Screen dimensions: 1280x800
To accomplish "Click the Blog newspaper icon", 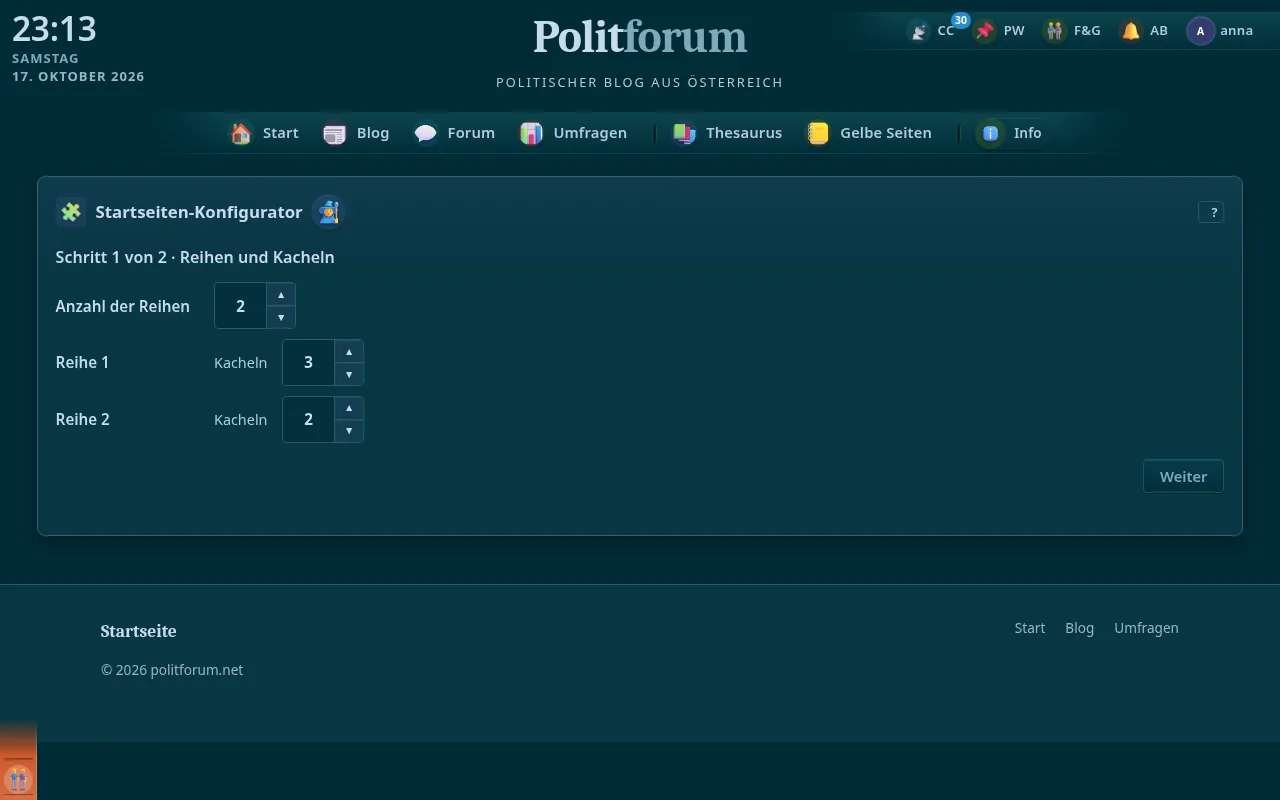I will point(335,133).
